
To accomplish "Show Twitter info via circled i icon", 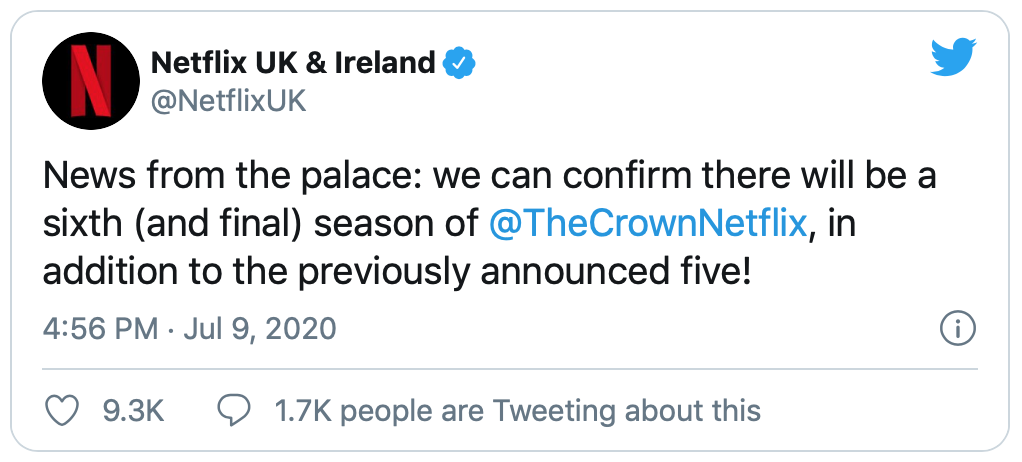I will (x=958, y=329).
